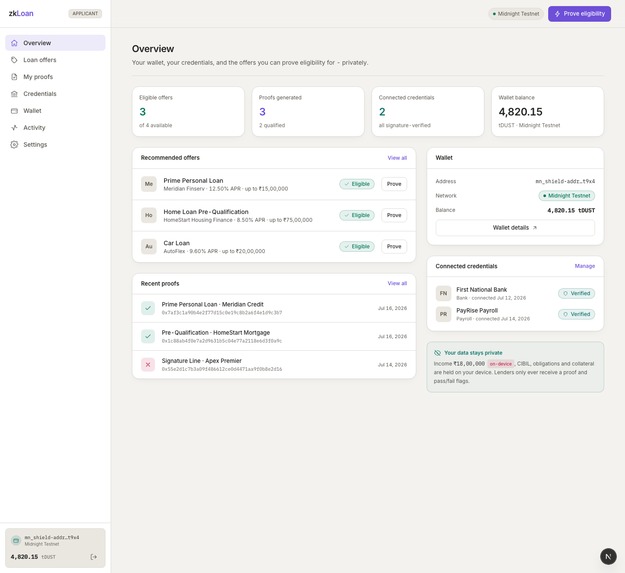Click the crossed-eye privacy icon
The image size is (625, 573).
[x=437, y=353]
